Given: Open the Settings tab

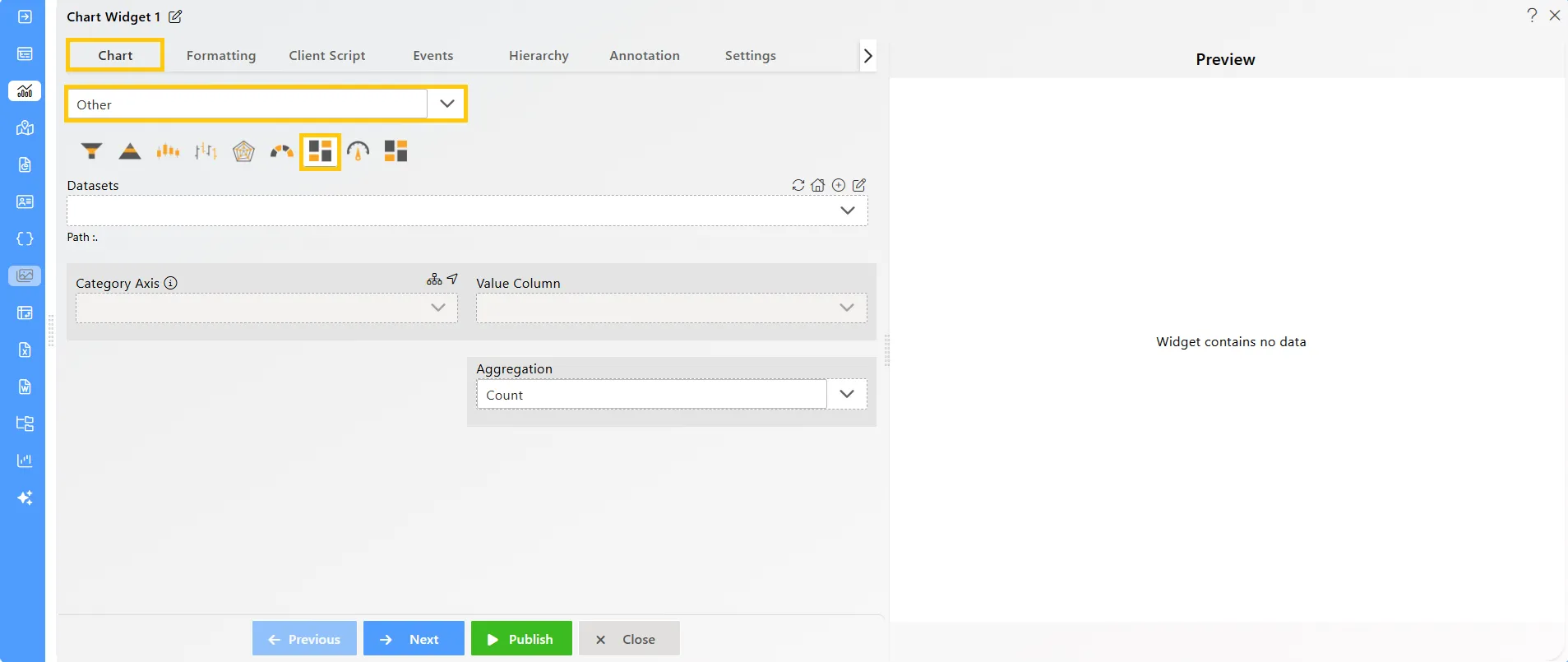Looking at the screenshot, I should [x=751, y=55].
